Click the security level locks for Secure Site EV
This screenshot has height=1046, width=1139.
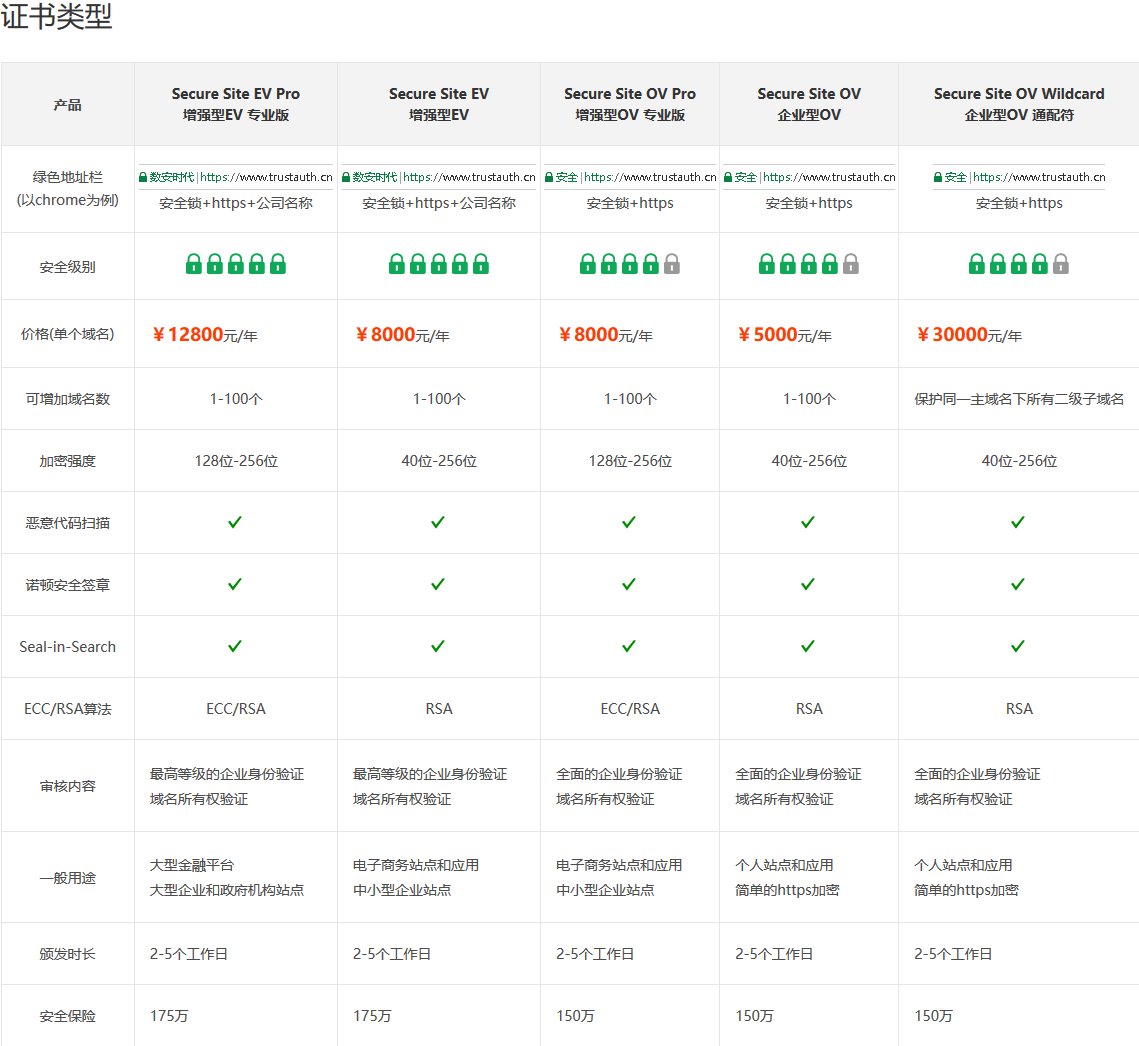coord(439,264)
